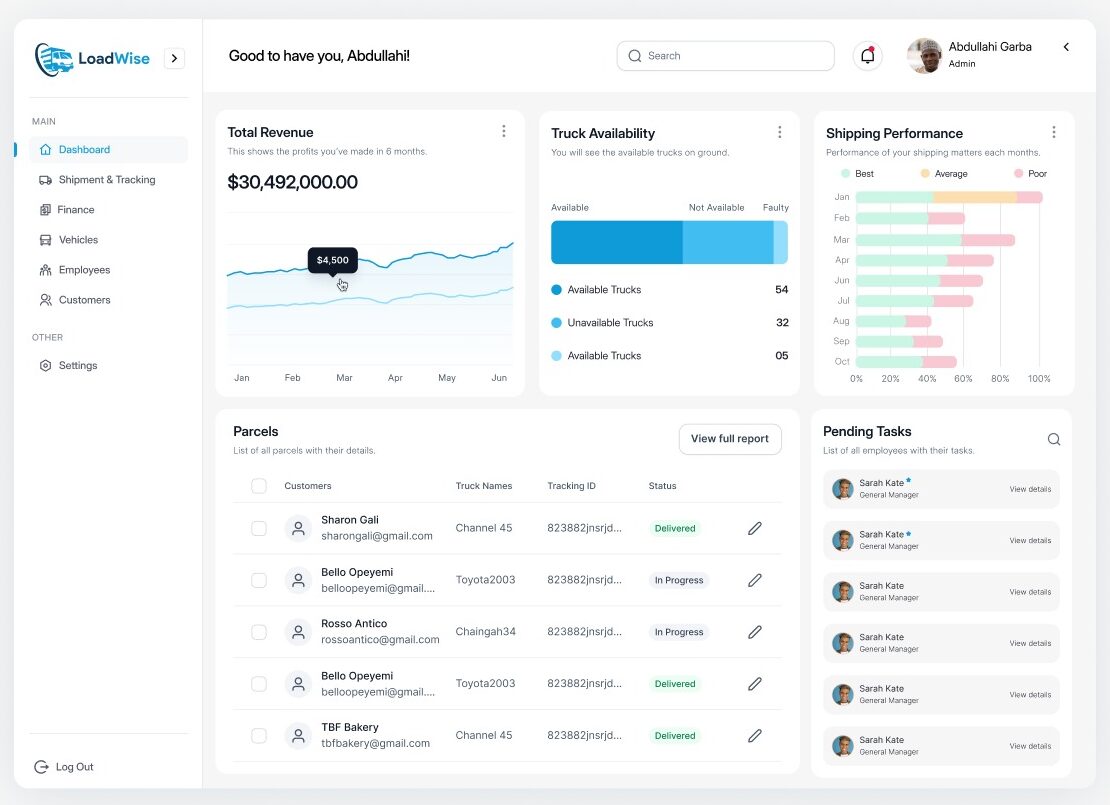1110x805 pixels.
Task: Expand the user profile chevron
Action: pos(1066,47)
